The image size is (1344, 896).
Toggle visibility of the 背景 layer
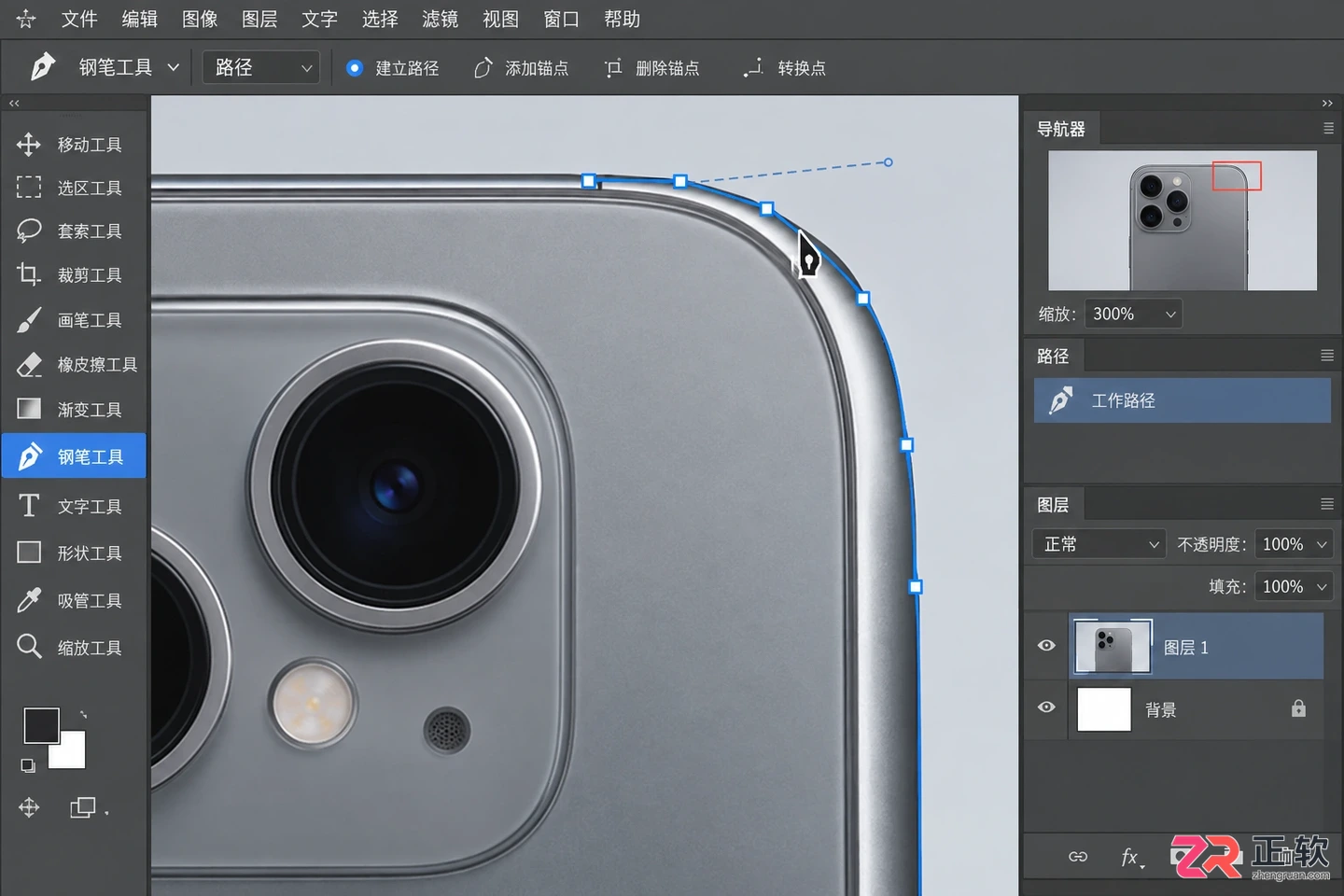pyautogui.click(x=1046, y=707)
